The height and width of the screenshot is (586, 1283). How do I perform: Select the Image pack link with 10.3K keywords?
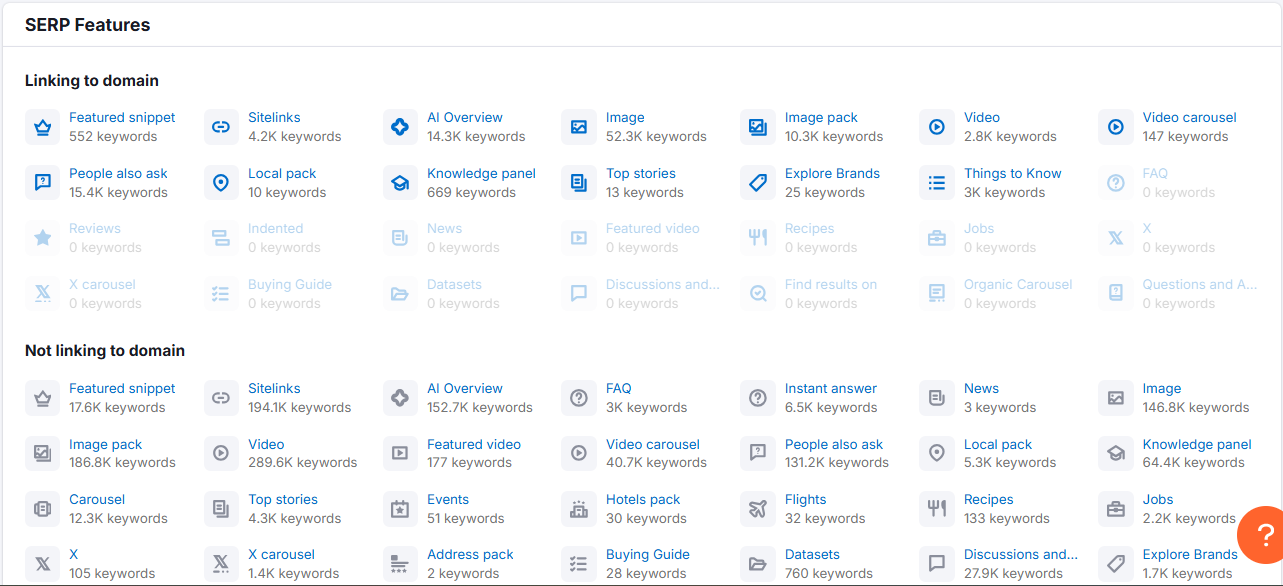click(821, 117)
